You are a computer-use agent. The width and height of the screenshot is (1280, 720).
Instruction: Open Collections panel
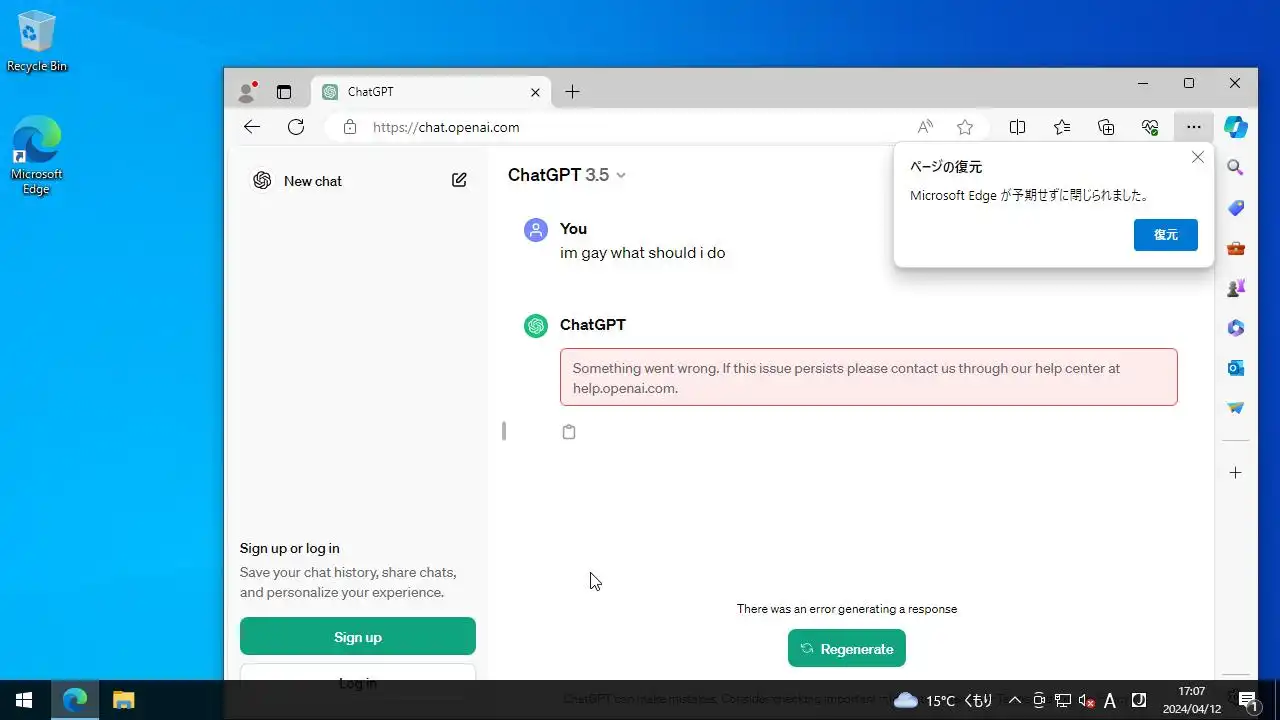1106,127
